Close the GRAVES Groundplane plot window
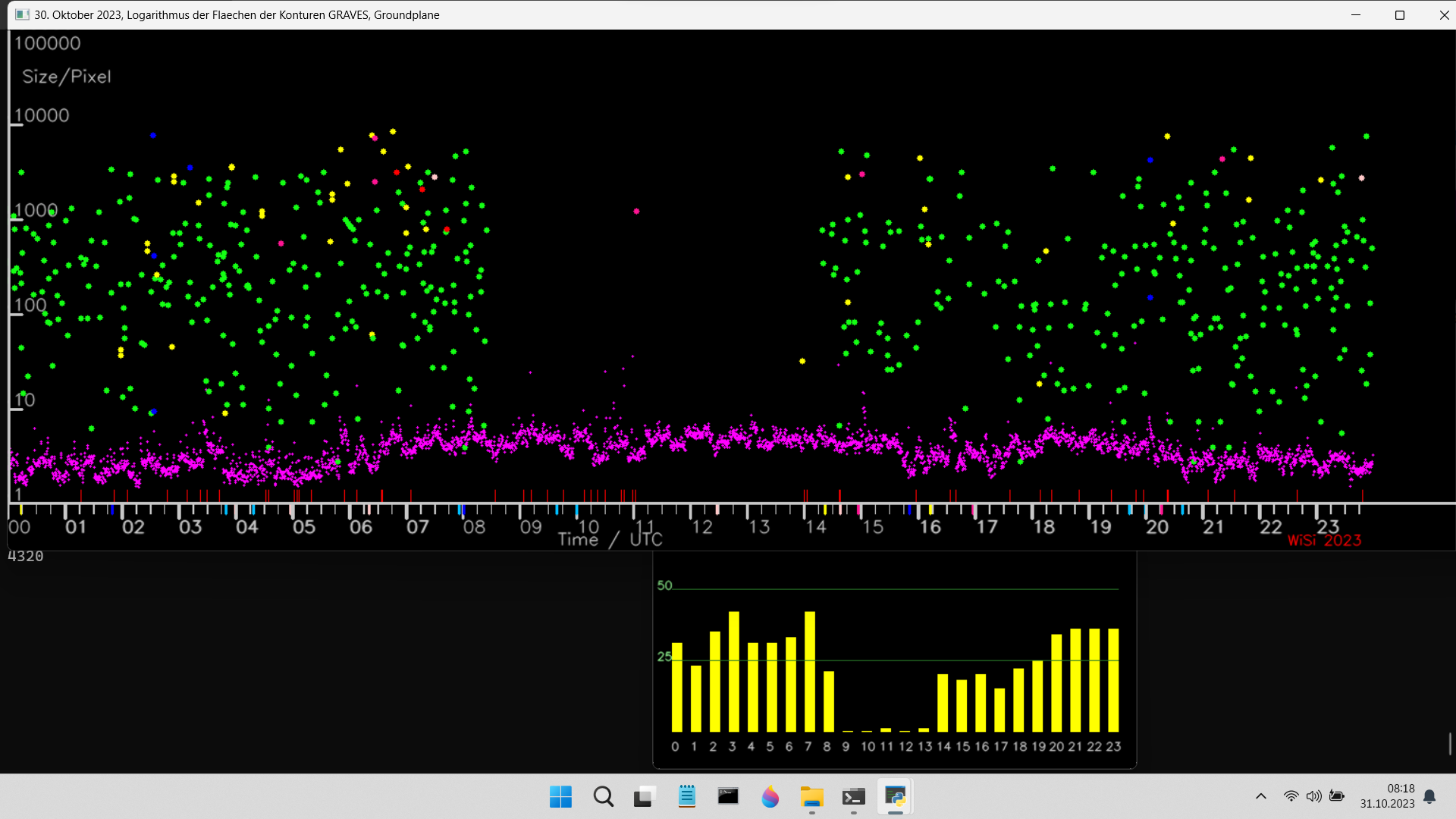The height and width of the screenshot is (819, 1456). 1444,15
